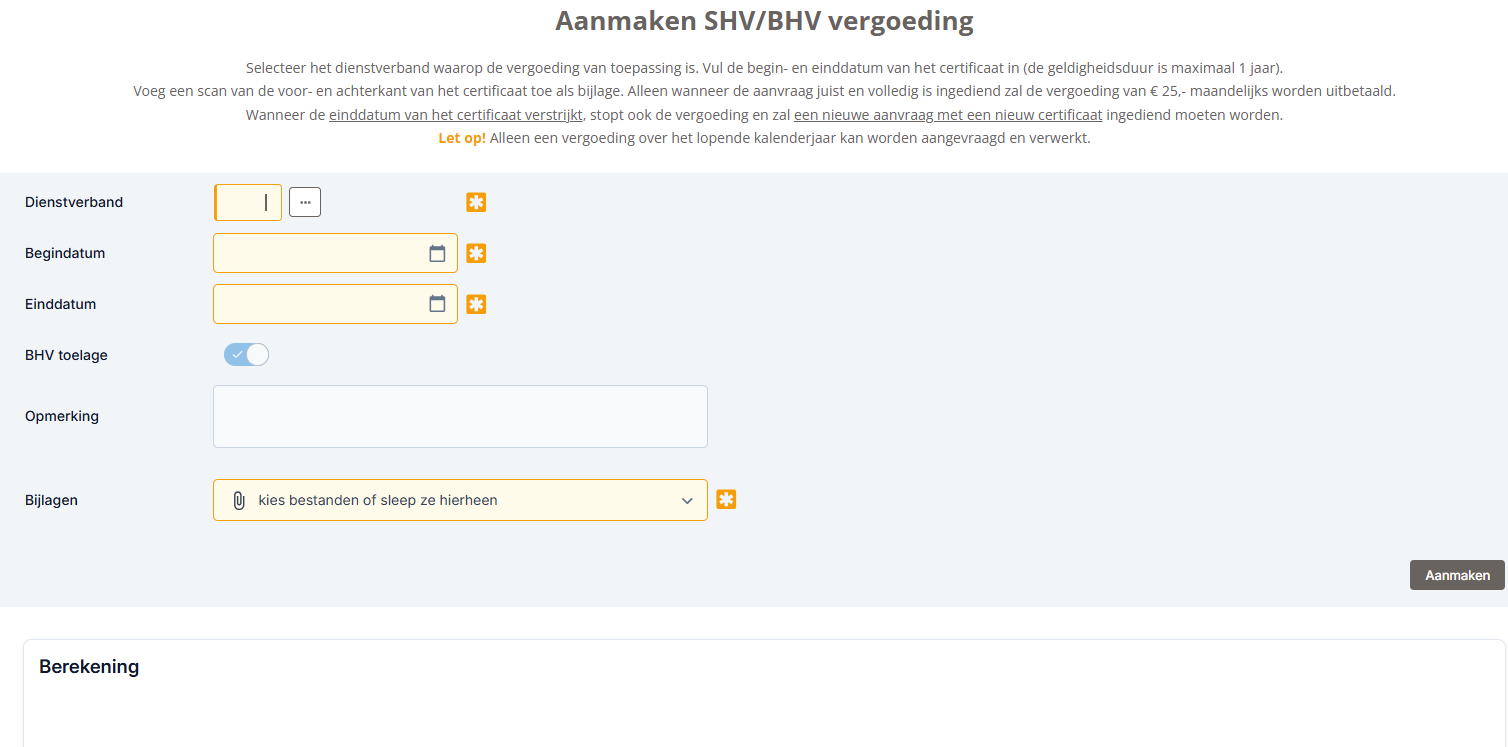Expand the Bijlagen dropdown chevron
Screen dimensions: 1508x747
(x=687, y=501)
